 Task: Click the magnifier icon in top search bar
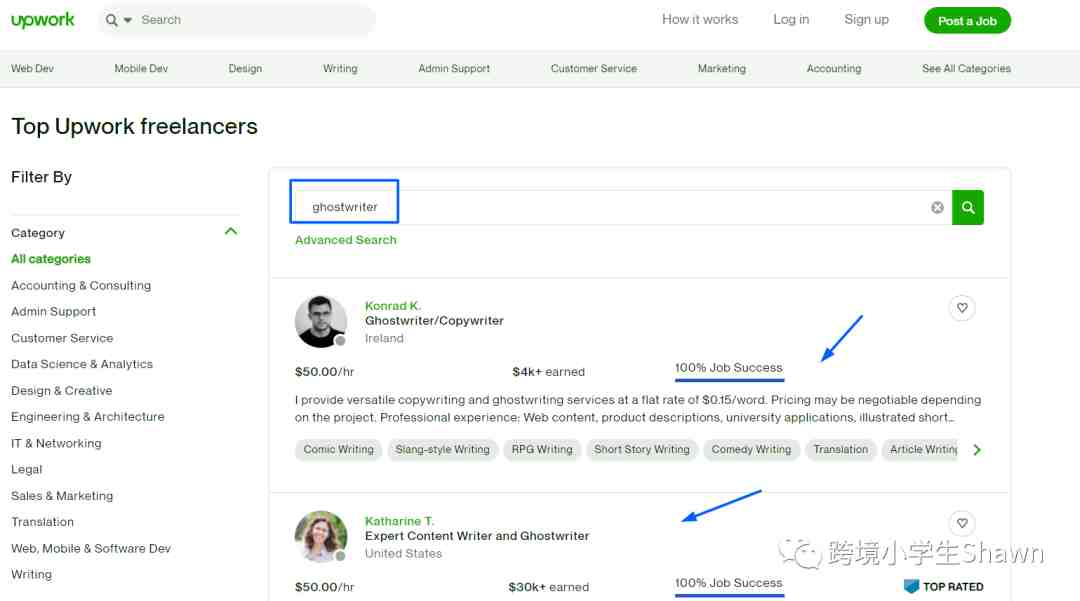tap(112, 20)
